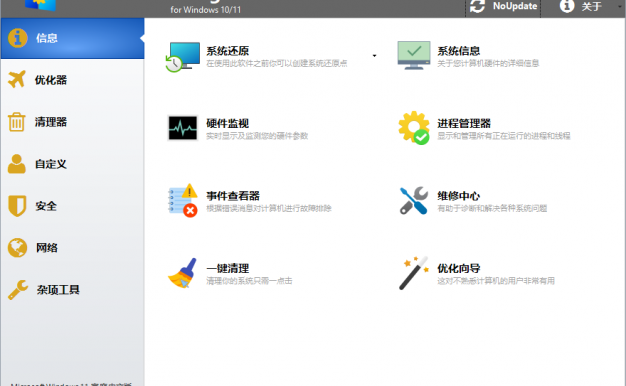Click description 这对不熟悉计算机的用户非常有用
This screenshot has height=386, width=626.
[496, 281]
